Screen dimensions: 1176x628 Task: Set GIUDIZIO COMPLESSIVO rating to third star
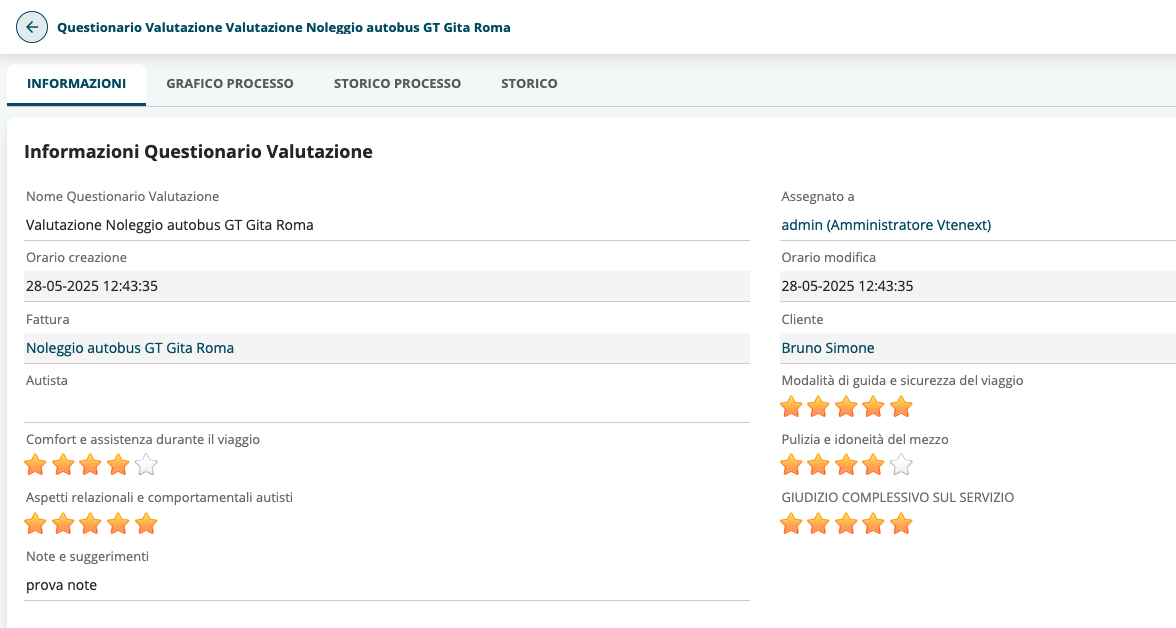click(x=846, y=524)
